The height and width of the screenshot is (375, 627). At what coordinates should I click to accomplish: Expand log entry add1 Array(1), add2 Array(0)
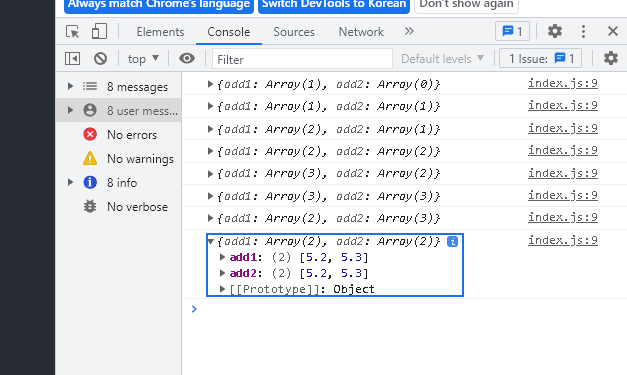click(210, 84)
